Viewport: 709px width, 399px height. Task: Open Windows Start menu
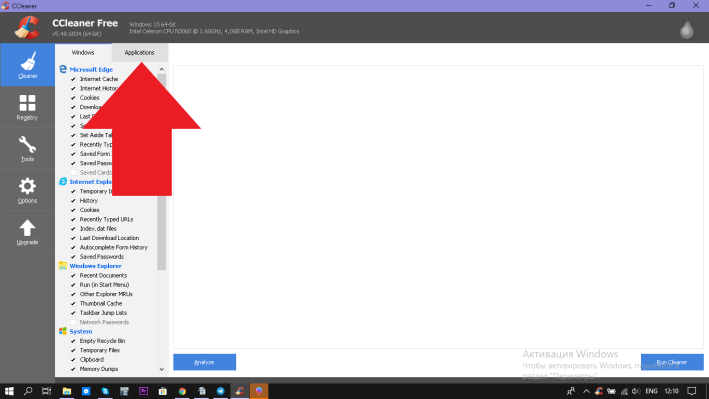(x=9, y=391)
